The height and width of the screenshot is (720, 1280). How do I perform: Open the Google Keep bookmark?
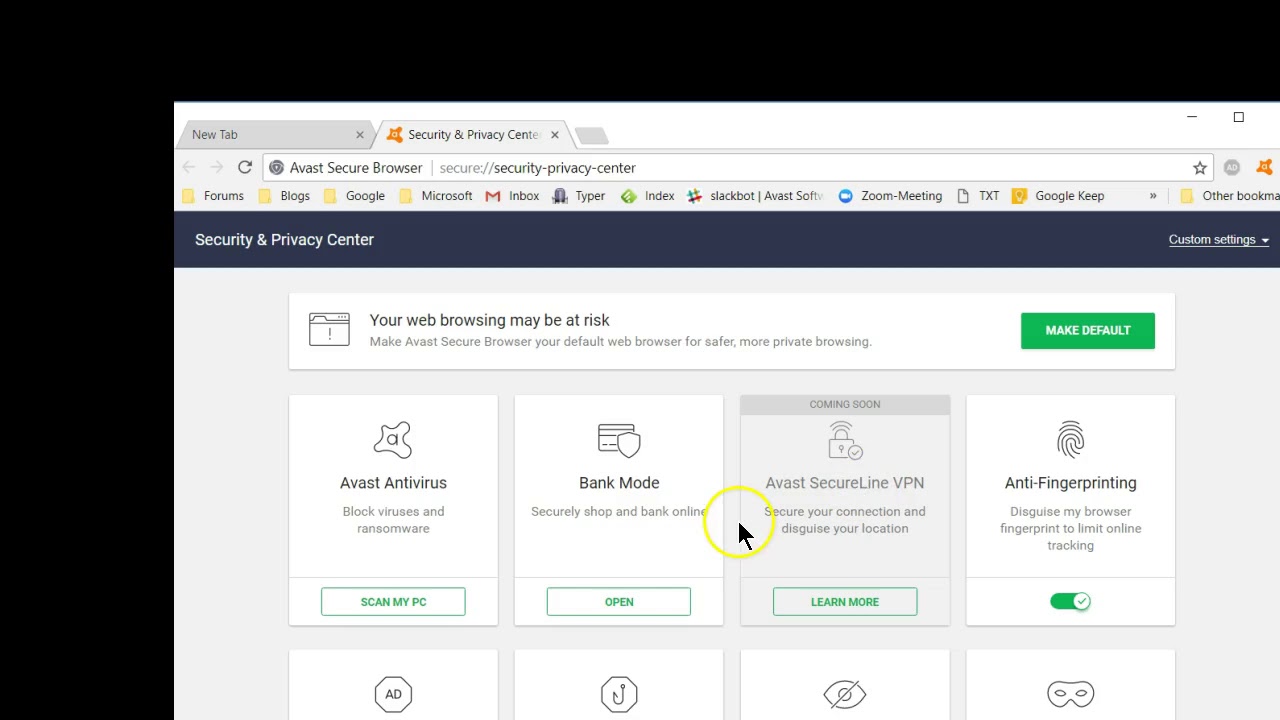tap(1058, 196)
